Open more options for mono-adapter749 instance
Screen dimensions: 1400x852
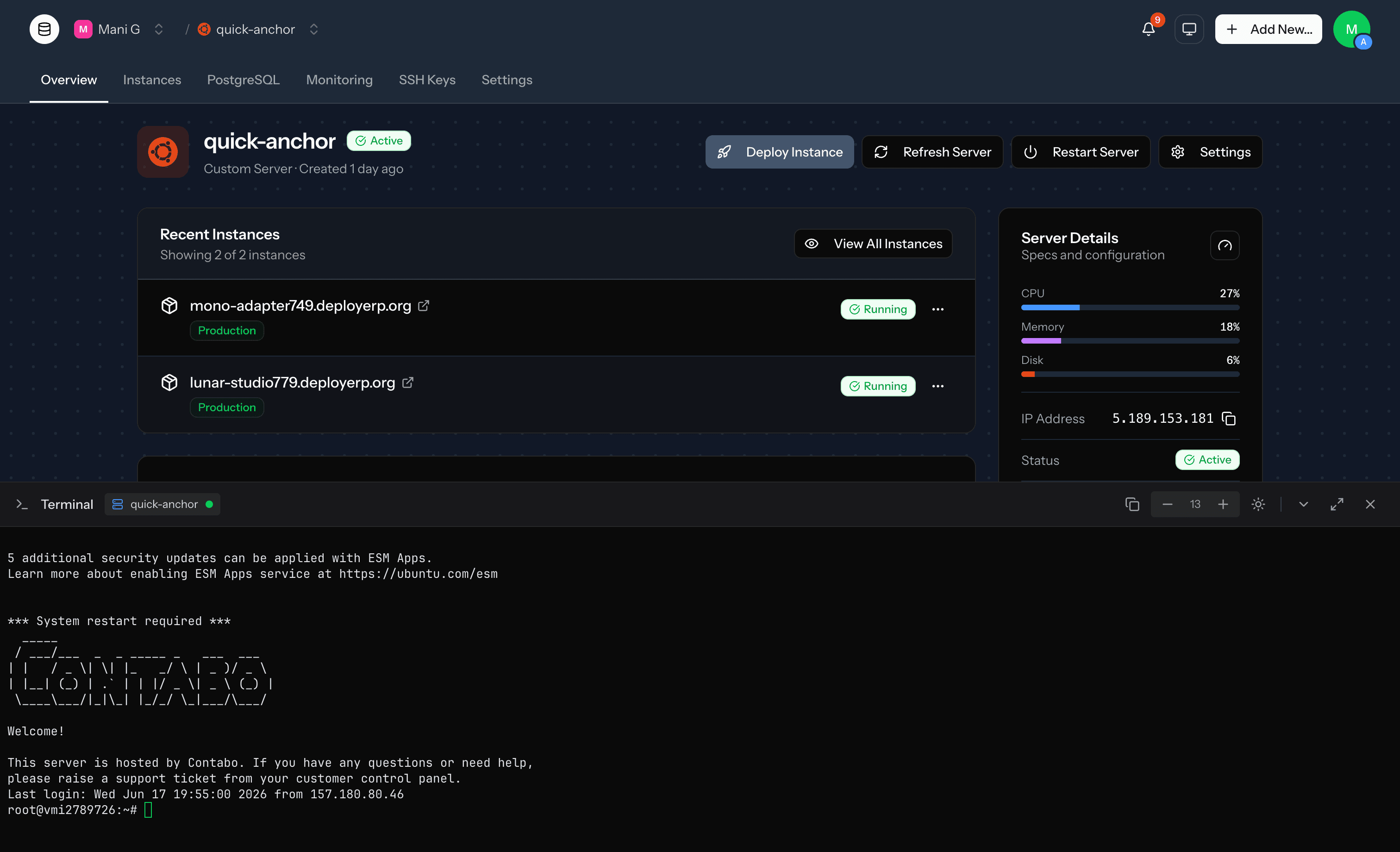pos(937,309)
